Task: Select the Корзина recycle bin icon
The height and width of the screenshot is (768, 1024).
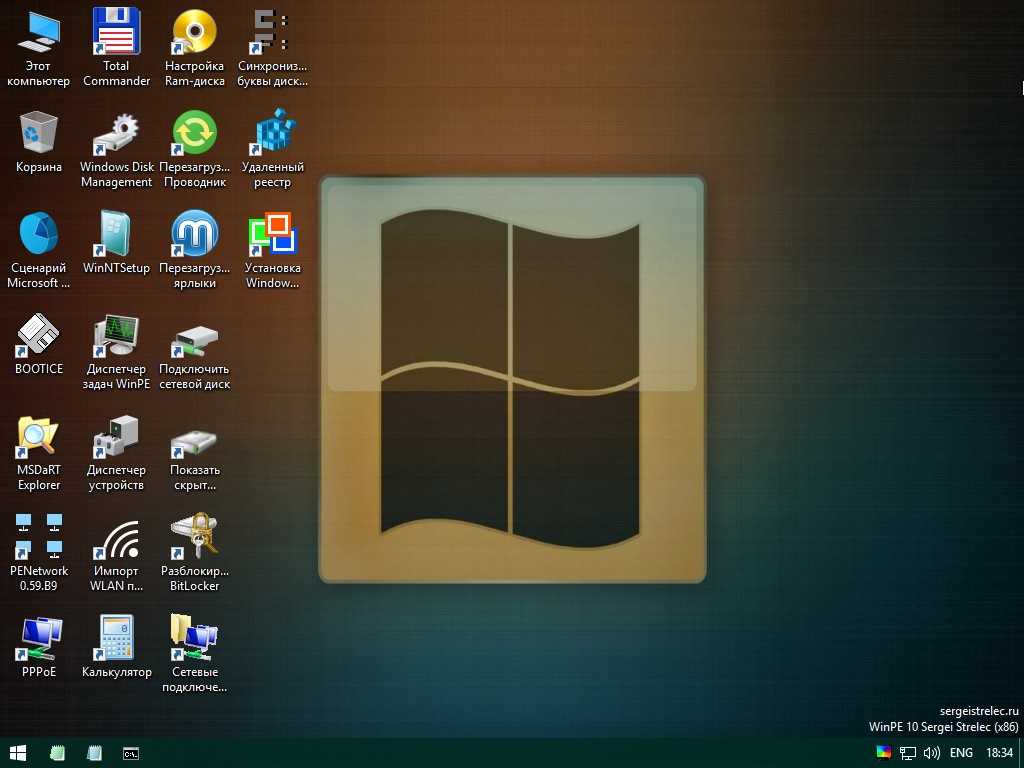Action: point(38,134)
